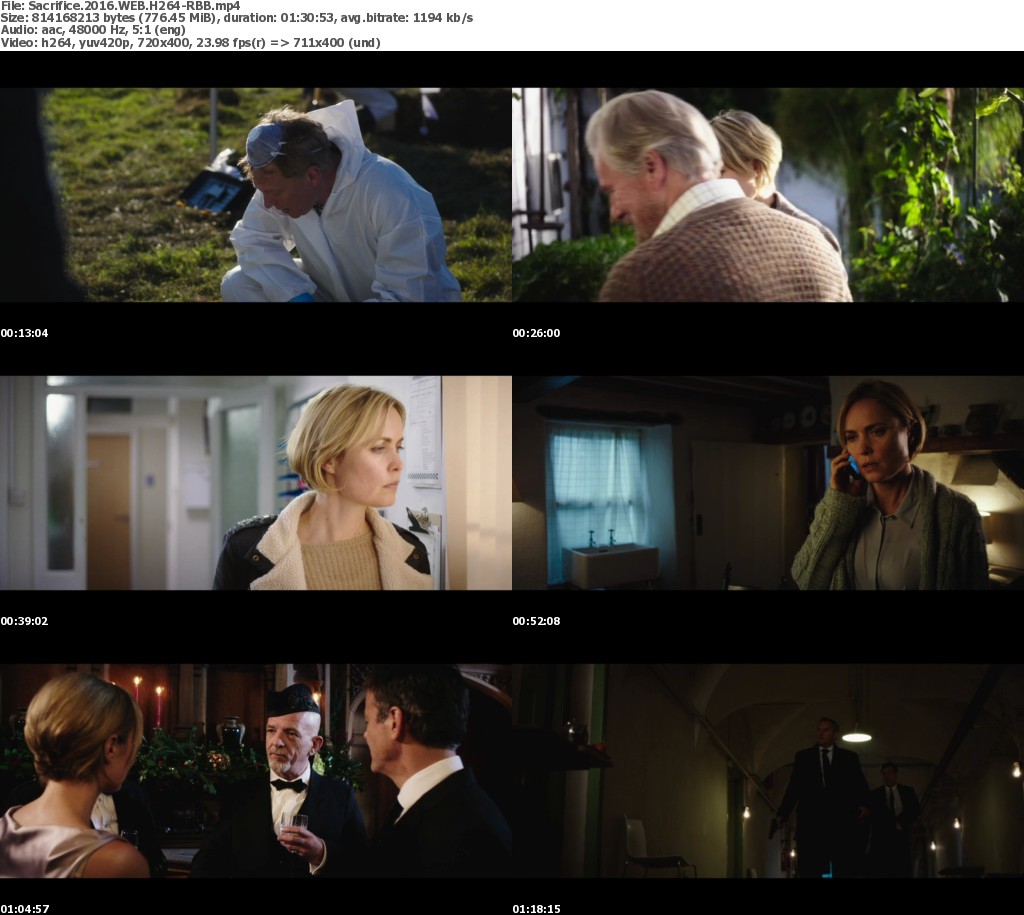The width and height of the screenshot is (1024, 915).
Task: Select the 00:39:02 timestamp
Action: (x=24, y=621)
